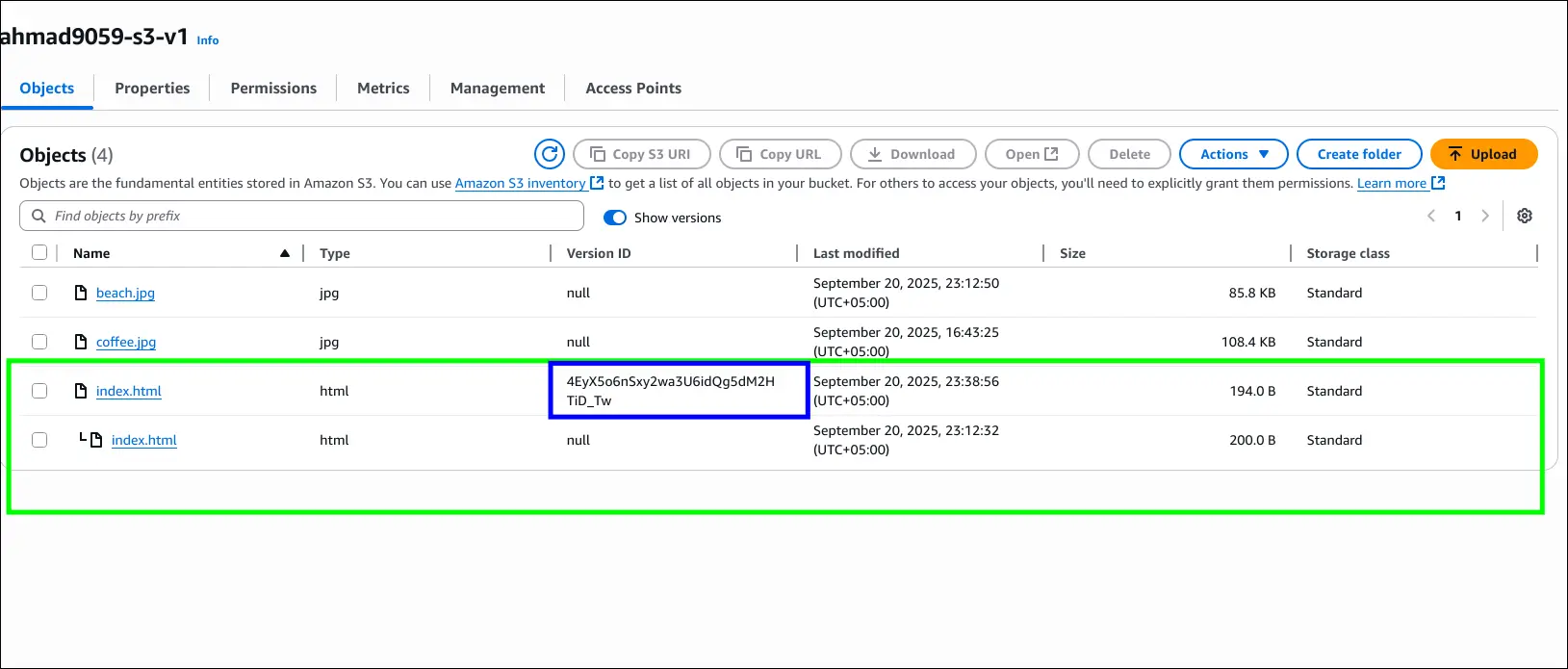The width and height of the screenshot is (1568, 669).
Task: Go to next page arrow
Action: pyautogui.click(x=1485, y=216)
